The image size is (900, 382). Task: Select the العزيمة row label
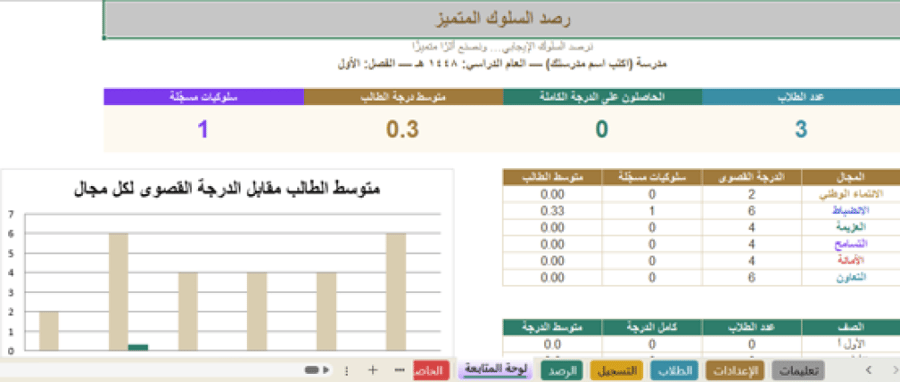851,228
